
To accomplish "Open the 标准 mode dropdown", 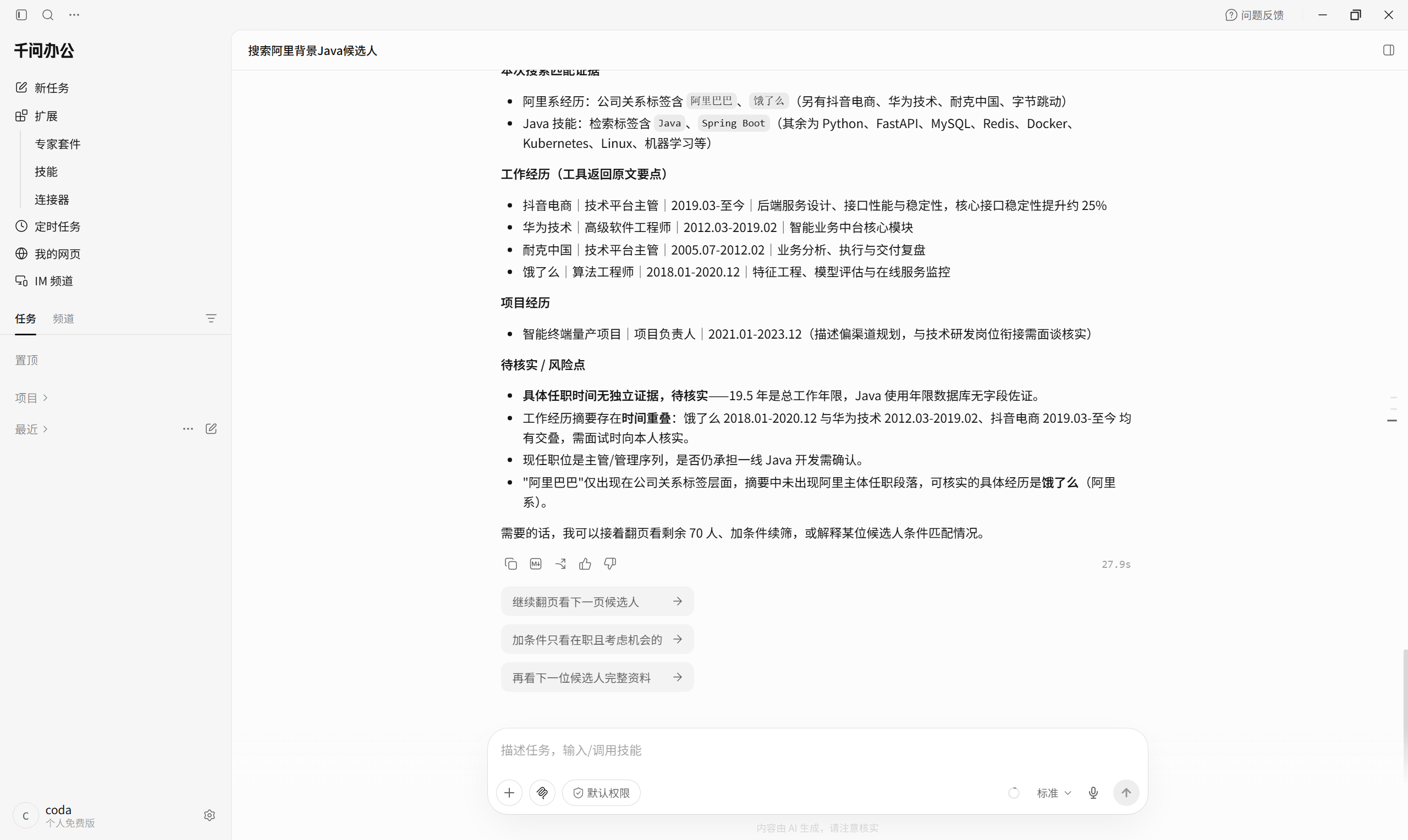I will [1054, 793].
